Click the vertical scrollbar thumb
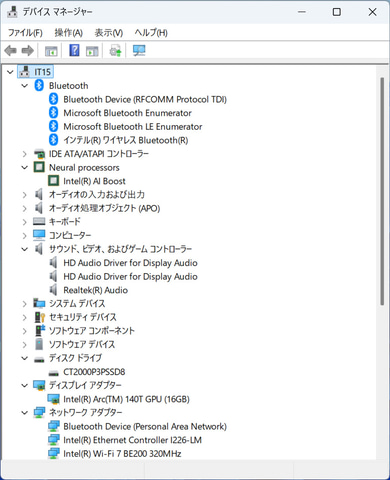 pos(382,191)
